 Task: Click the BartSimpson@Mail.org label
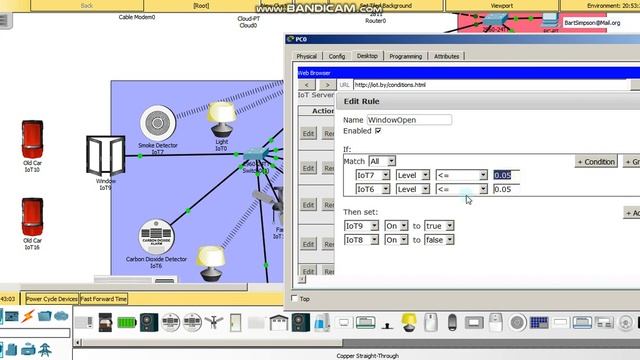pos(592,23)
